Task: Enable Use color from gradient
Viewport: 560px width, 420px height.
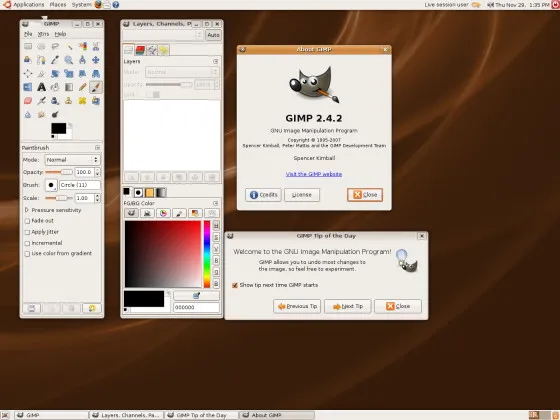Action: point(27,254)
